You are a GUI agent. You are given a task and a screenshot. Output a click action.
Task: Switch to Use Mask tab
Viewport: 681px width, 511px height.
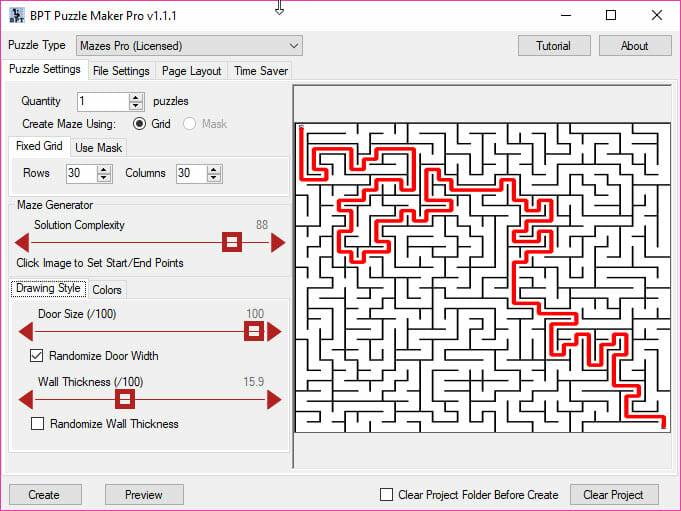[99, 148]
